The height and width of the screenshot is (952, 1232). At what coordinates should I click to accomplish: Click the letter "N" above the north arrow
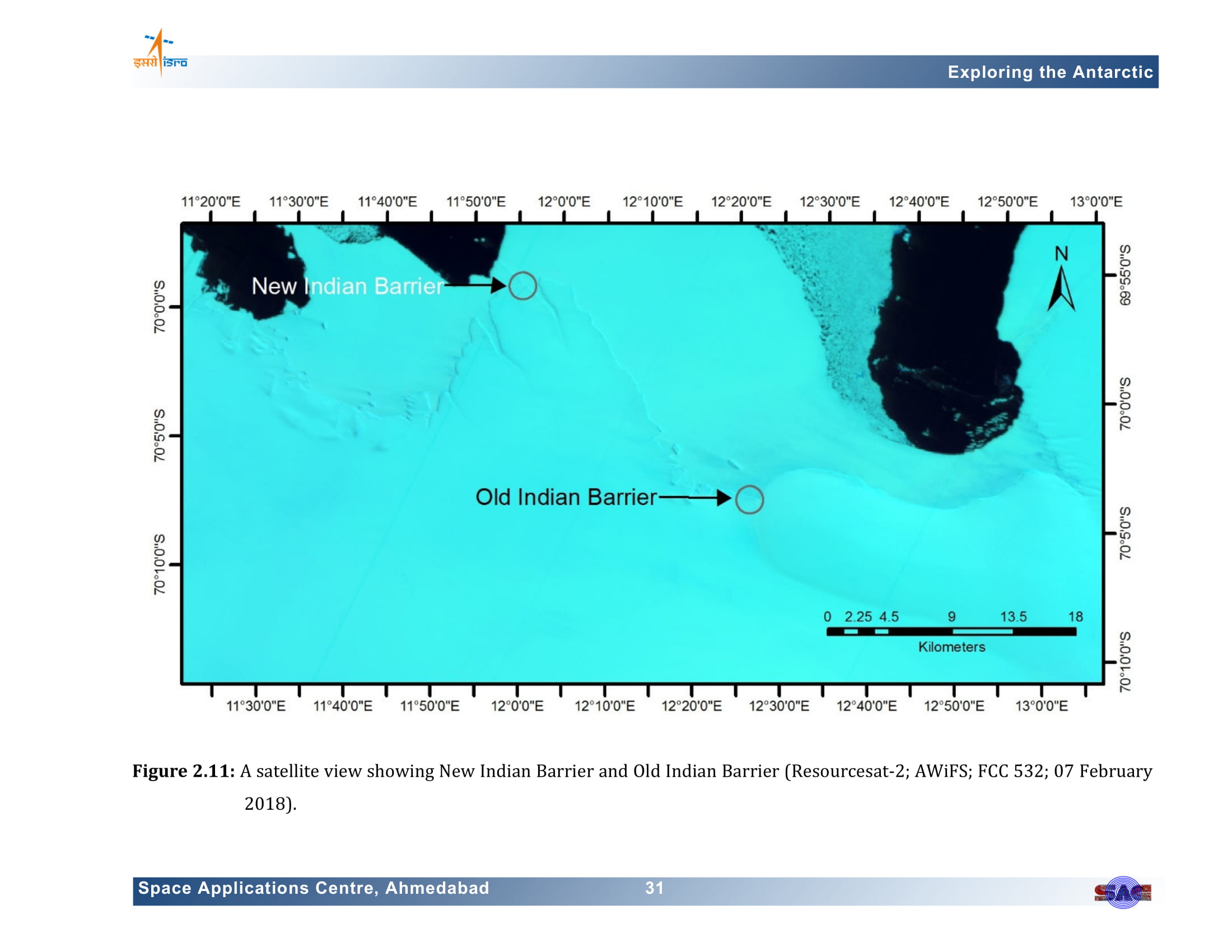(1061, 254)
